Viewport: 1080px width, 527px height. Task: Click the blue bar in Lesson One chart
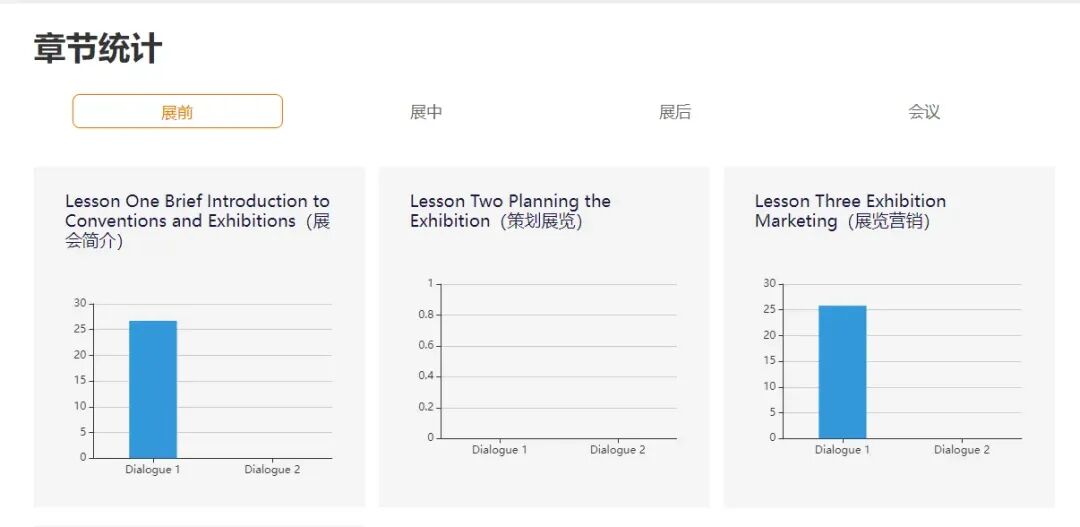tap(153, 389)
